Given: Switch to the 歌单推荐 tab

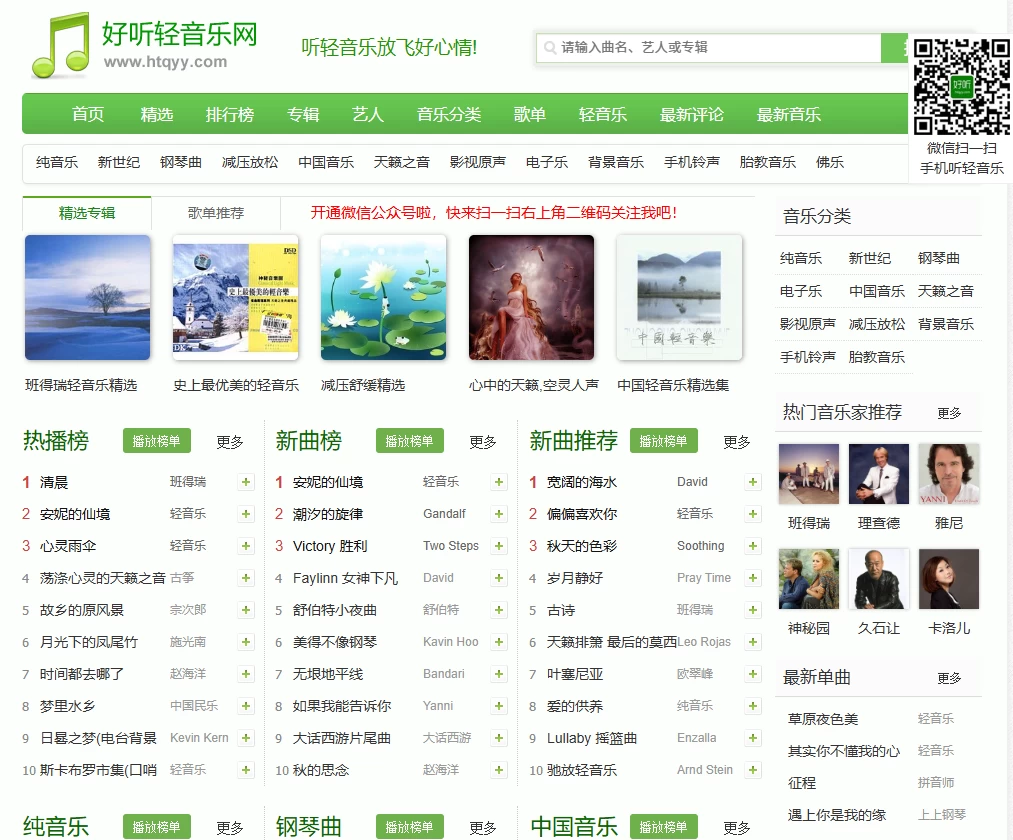Looking at the screenshot, I should click(214, 213).
